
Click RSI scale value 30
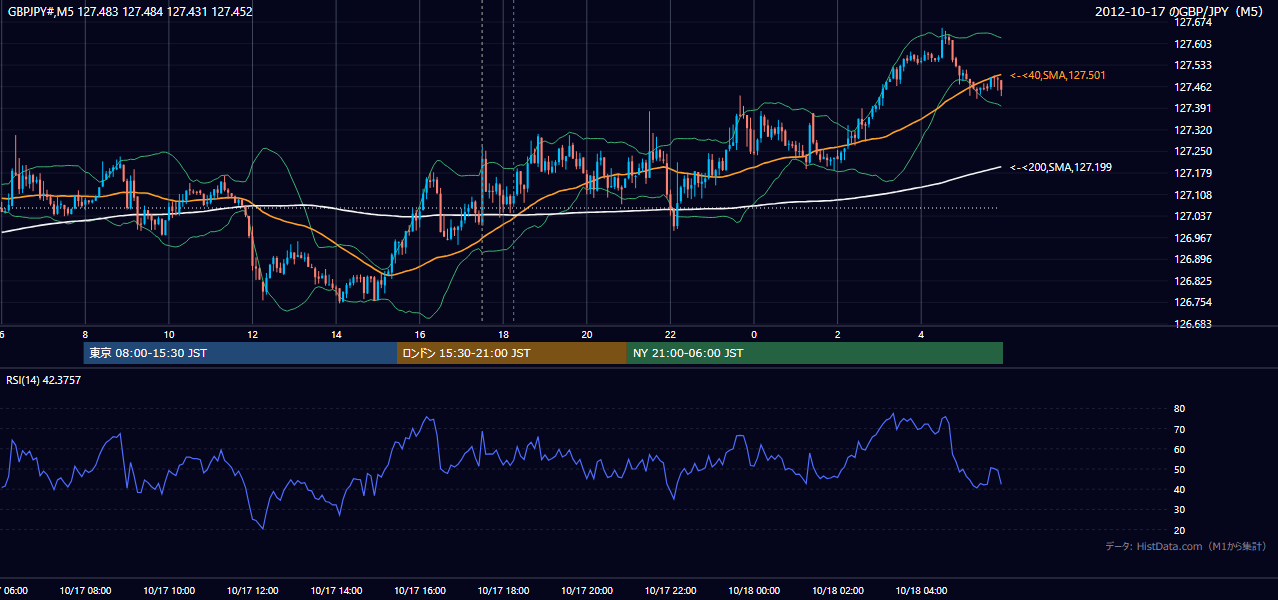[x=1180, y=510]
